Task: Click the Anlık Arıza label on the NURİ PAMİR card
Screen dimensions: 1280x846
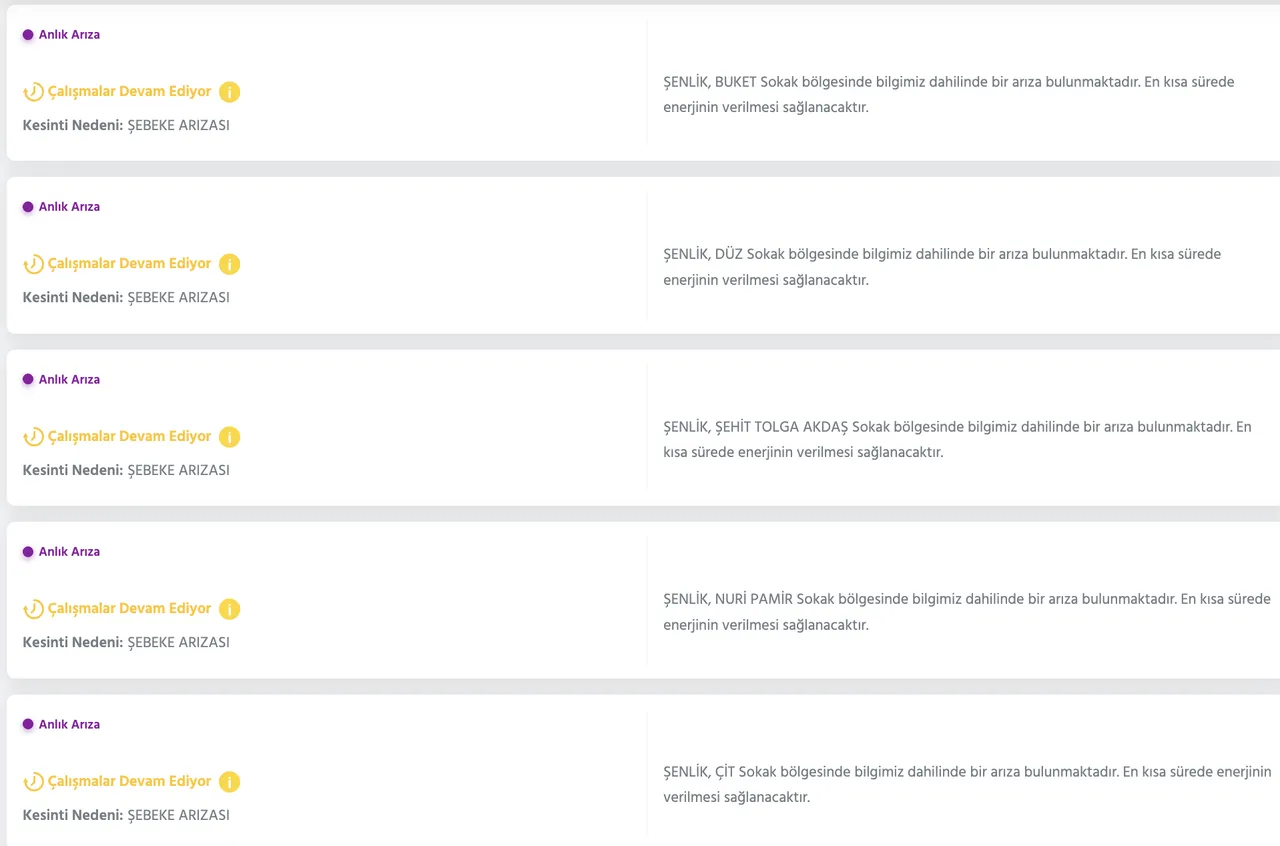Action: (x=69, y=552)
